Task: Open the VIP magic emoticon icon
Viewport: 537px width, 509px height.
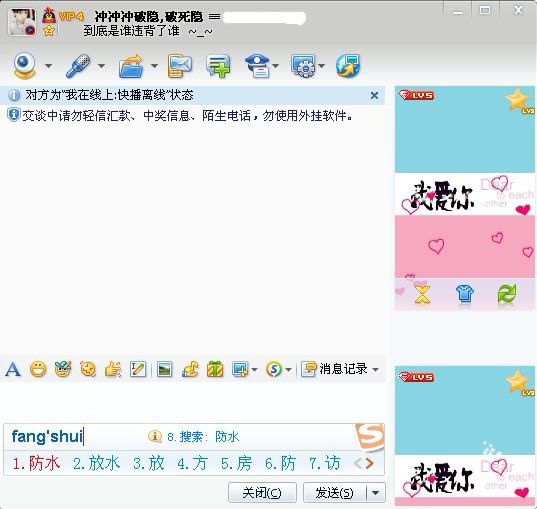Action: click(x=63, y=369)
